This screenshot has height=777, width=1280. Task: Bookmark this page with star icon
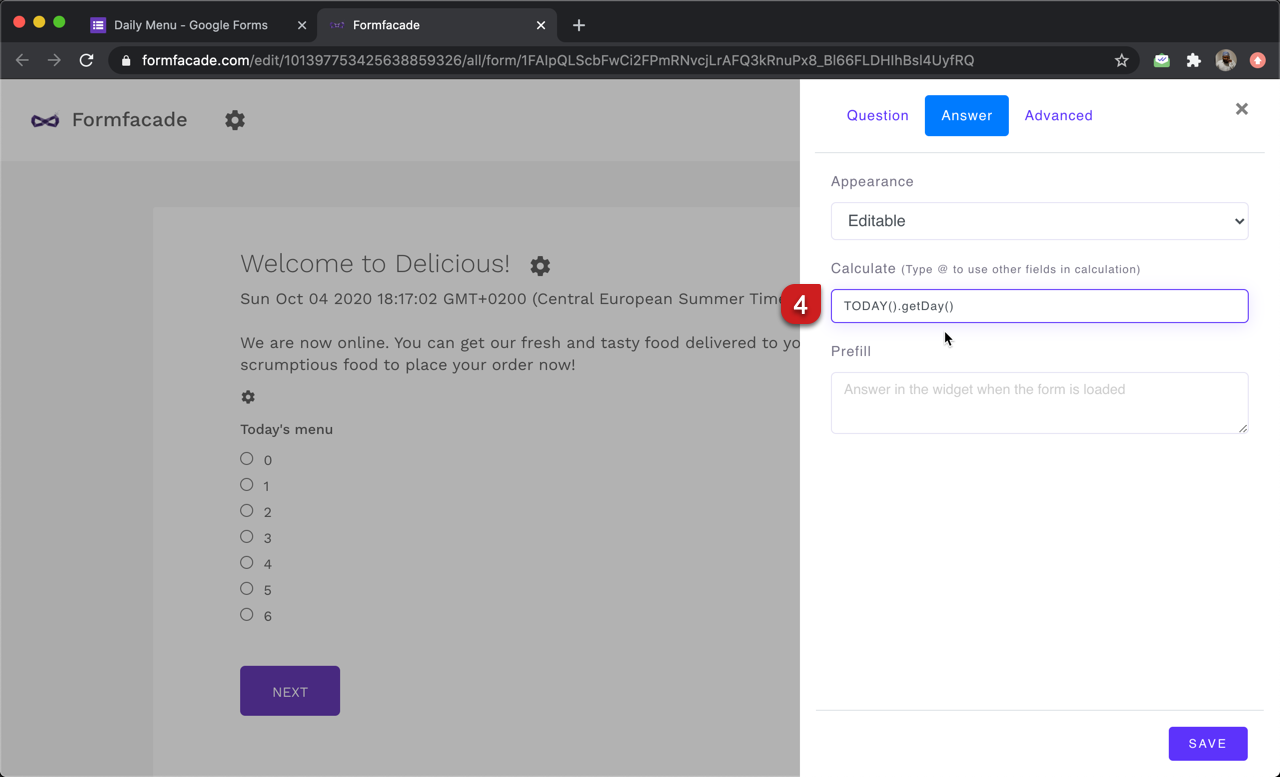pyautogui.click(x=1122, y=60)
